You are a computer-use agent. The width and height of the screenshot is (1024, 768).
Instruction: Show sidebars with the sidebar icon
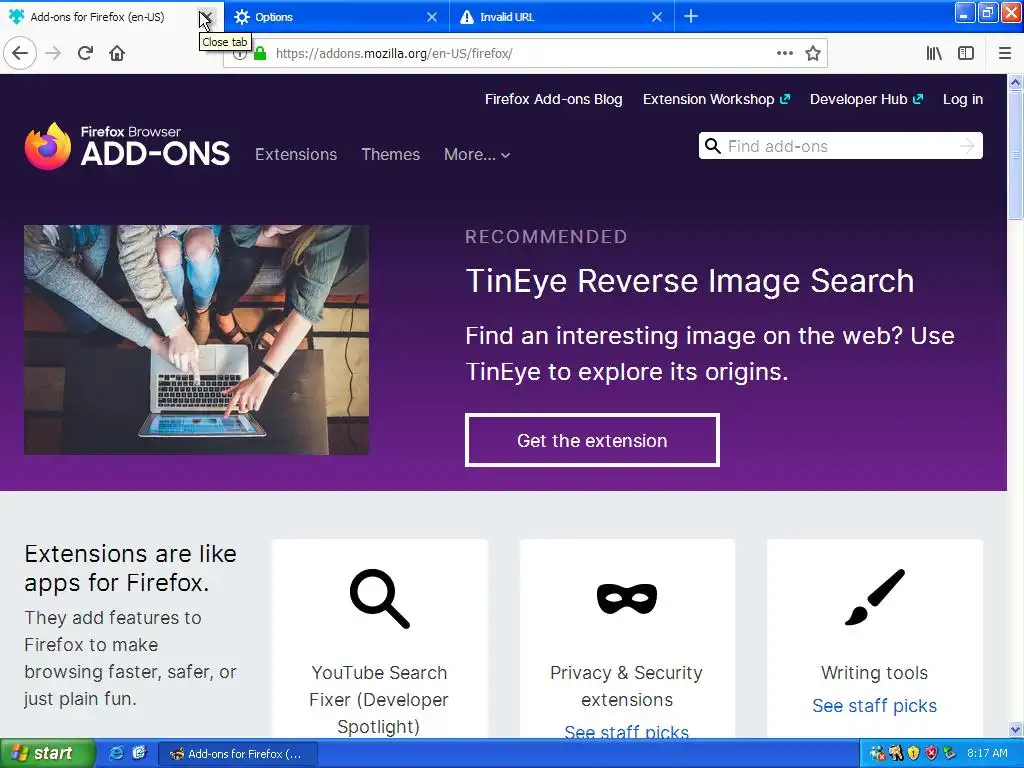pyautogui.click(x=966, y=53)
